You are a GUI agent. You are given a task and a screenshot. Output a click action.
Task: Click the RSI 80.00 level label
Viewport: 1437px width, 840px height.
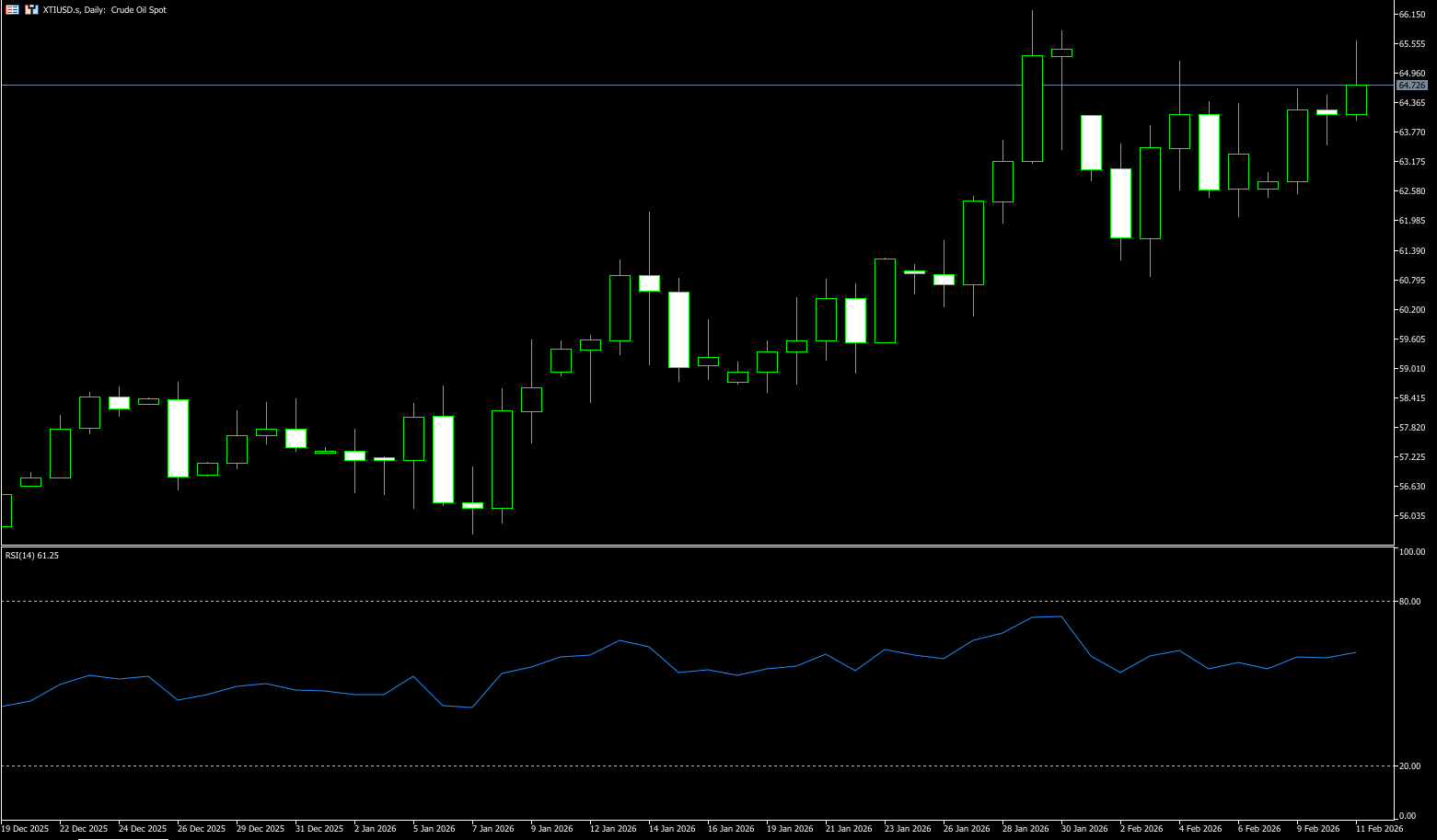click(1409, 602)
